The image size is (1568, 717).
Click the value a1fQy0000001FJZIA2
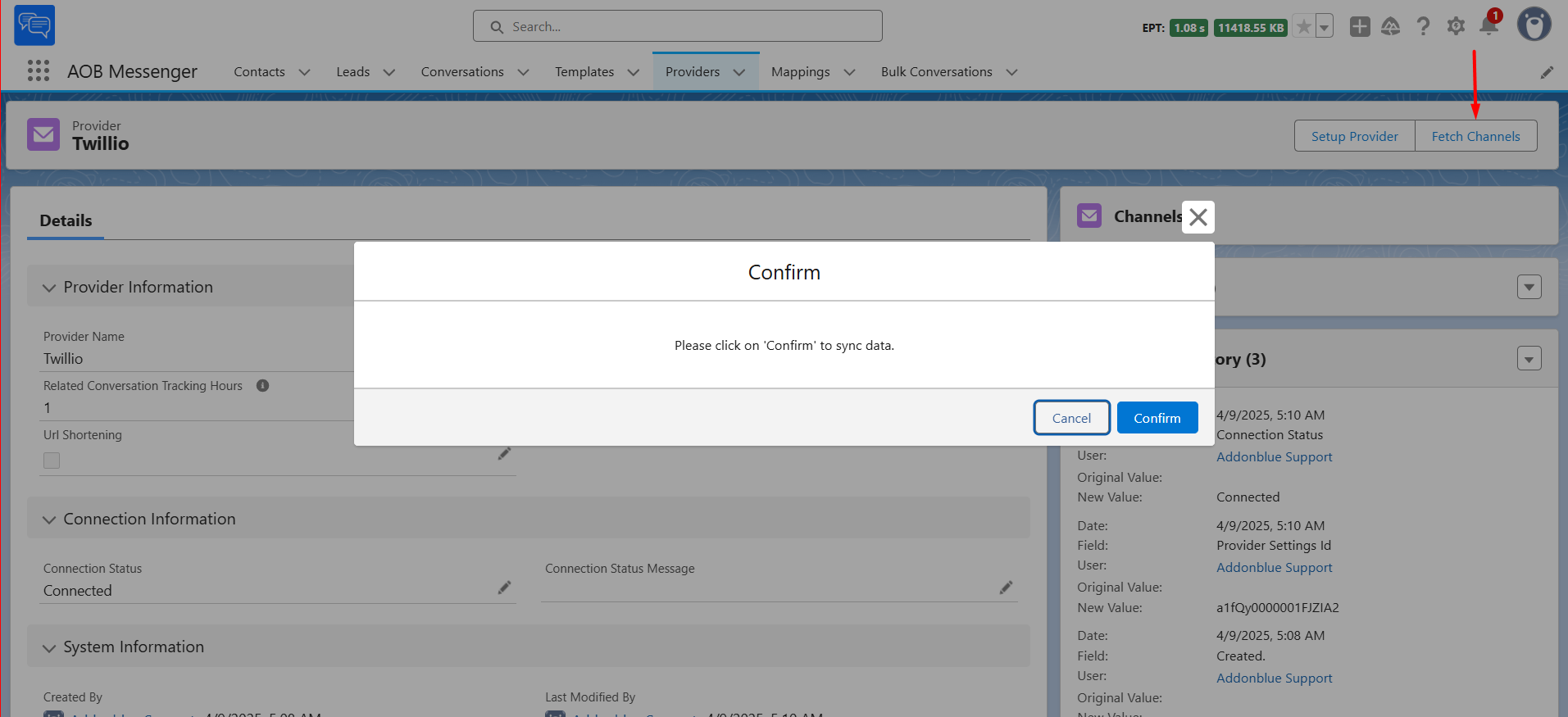1277,608
